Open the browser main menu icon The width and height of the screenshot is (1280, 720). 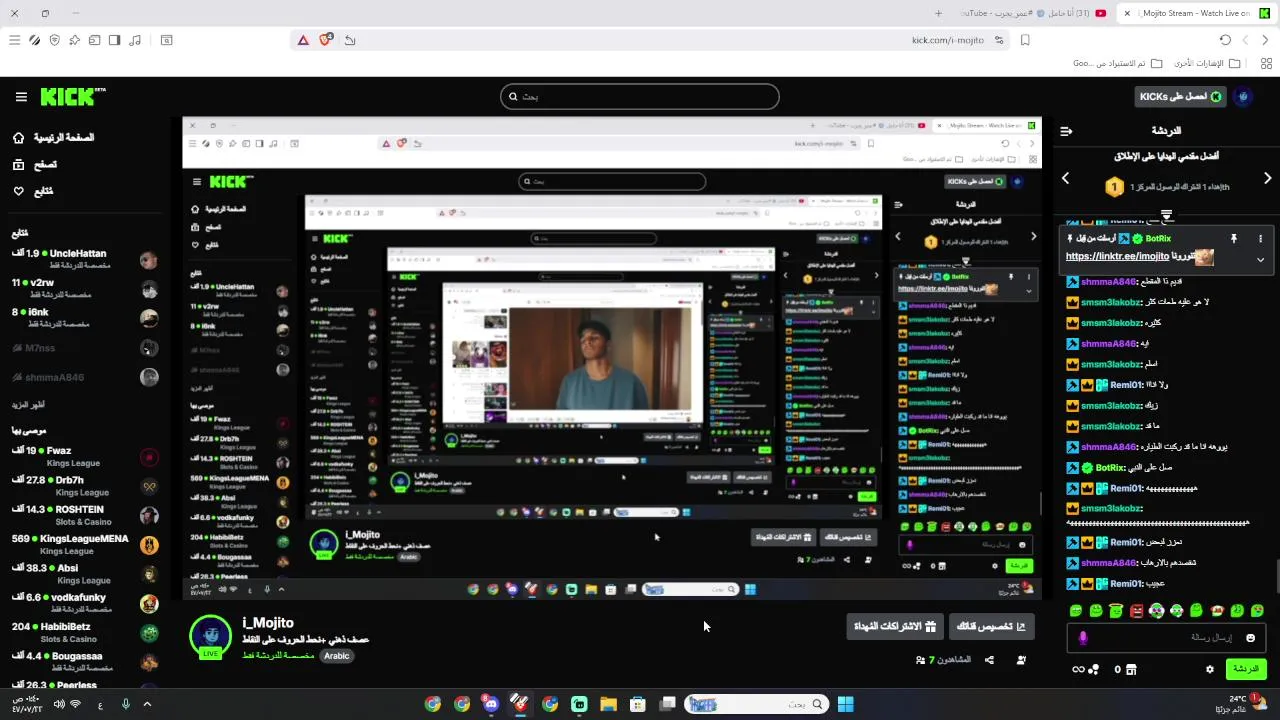click(14, 40)
